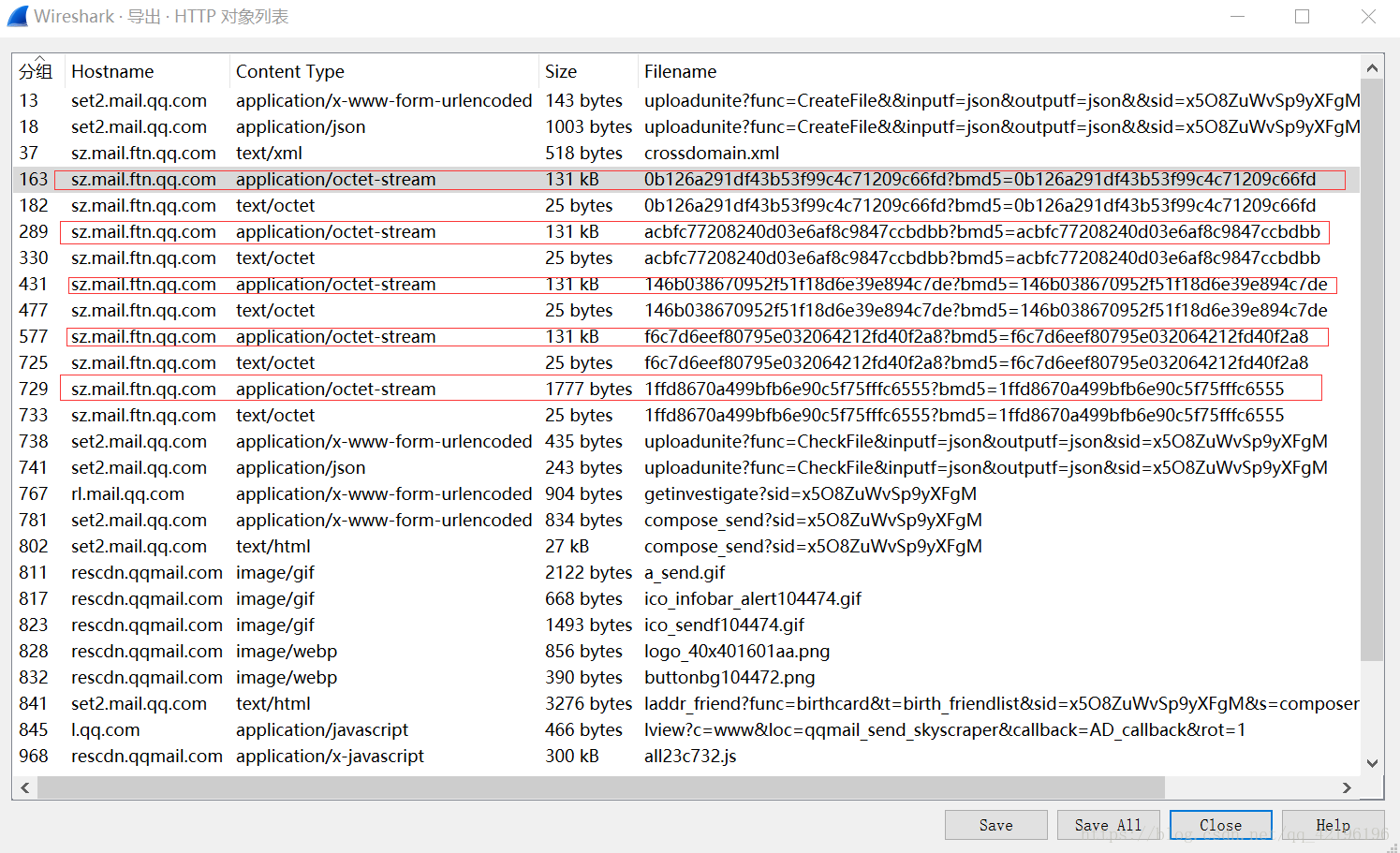Screen dimensions: 1400x853
Task: Click vertical scrollbar up arrow
Action: click(1372, 67)
